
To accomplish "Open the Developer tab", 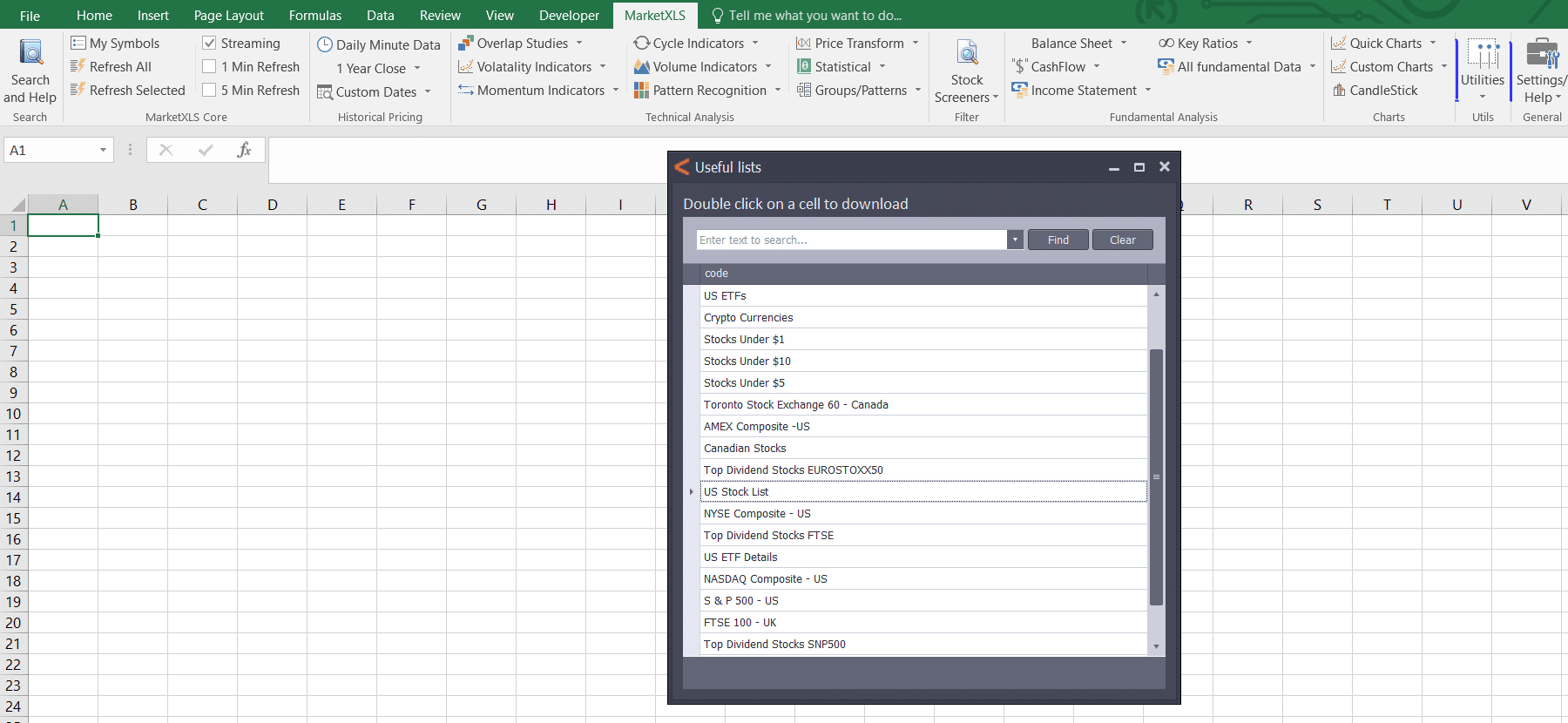I will pos(569,15).
